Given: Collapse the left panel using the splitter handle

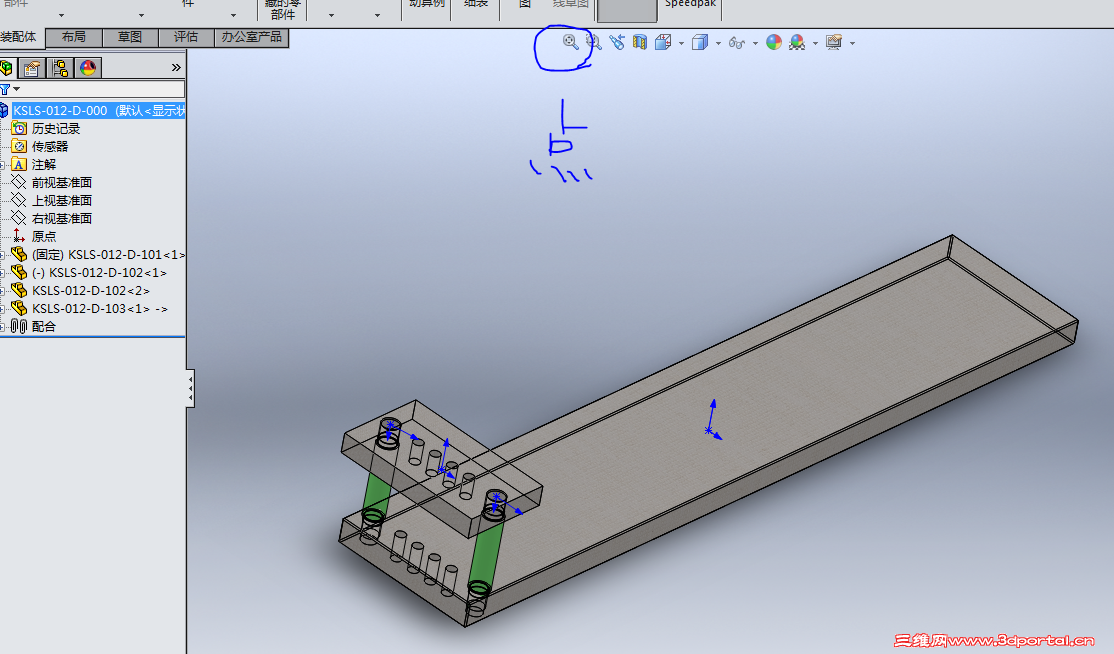Looking at the screenshot, I should pyautogui.click(x=190, y=388).
